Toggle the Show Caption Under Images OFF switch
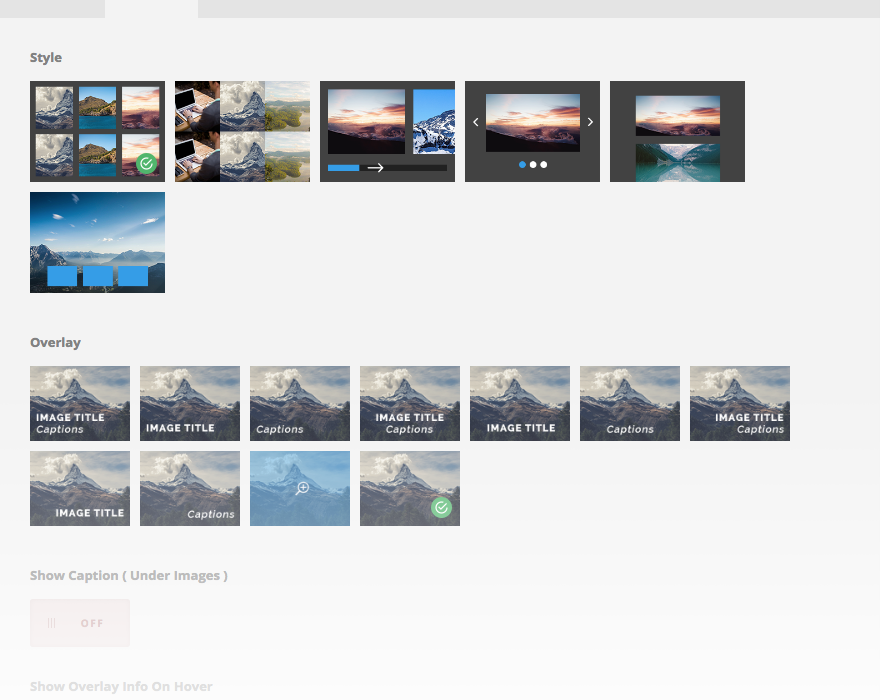This screenshot has width=880, height=700. [80, 623]
